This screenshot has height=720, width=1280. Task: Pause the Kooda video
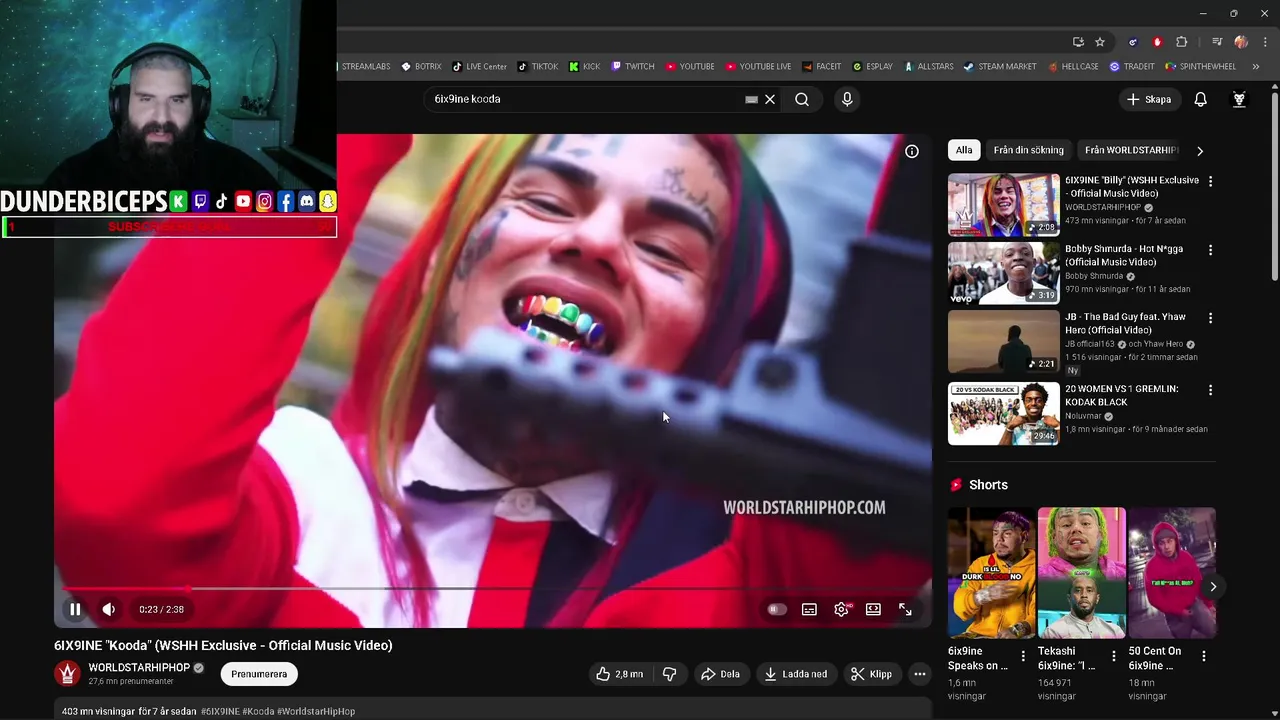tap(75, 609)
